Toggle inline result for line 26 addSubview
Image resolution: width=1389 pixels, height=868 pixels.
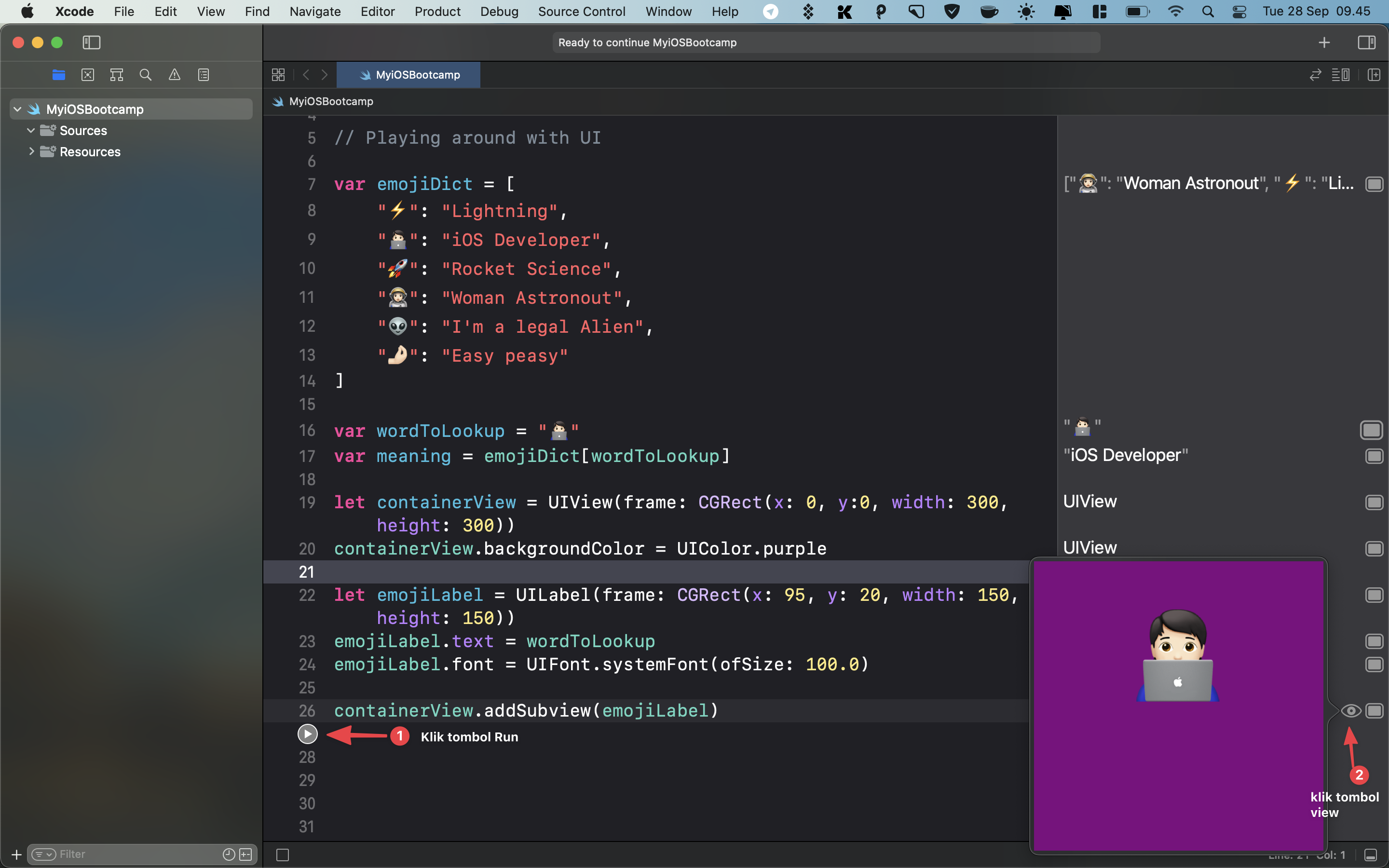pos(1374,711)
